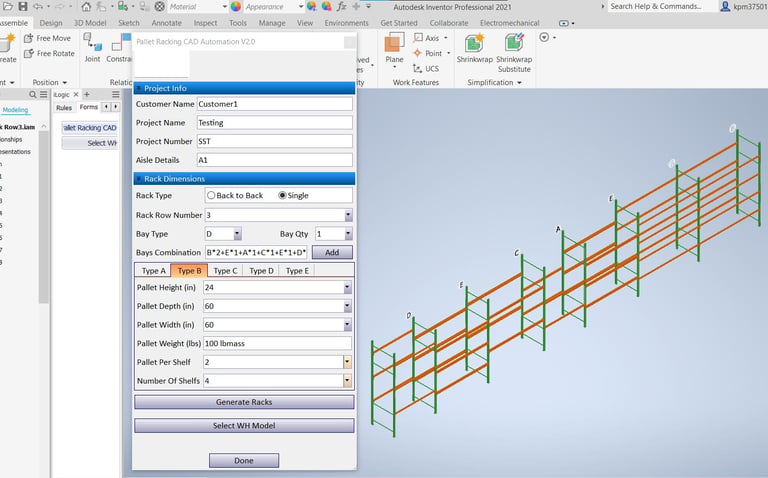
Task: Open Rack Row Number dropdown
Action: pyautogui.click(x=348, y=215)
